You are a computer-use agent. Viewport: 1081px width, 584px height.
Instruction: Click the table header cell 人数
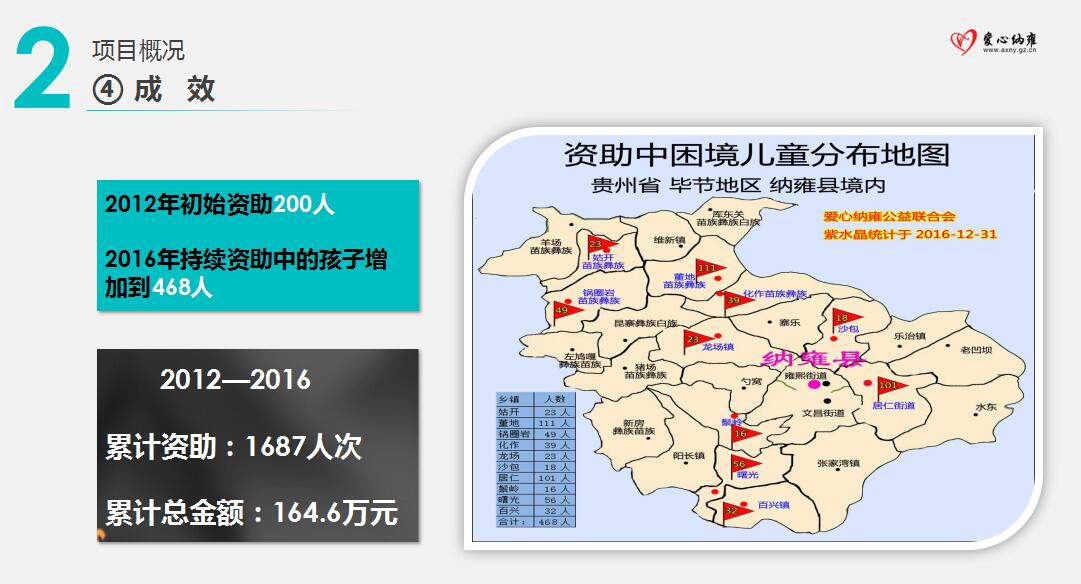pyautogui.click(x=555, y=399)
